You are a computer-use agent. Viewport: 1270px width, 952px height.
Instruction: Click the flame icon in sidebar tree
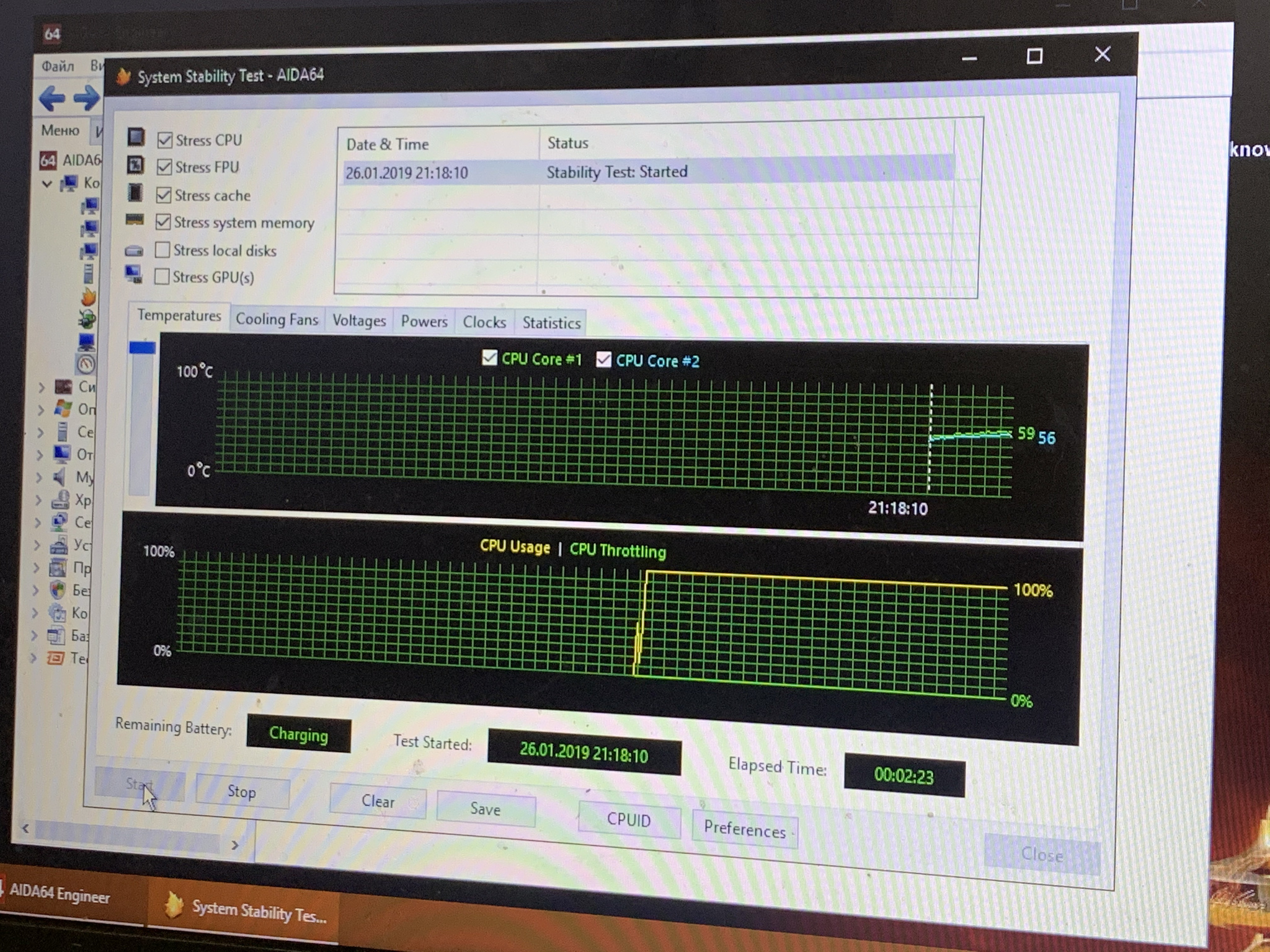[89, 297]
